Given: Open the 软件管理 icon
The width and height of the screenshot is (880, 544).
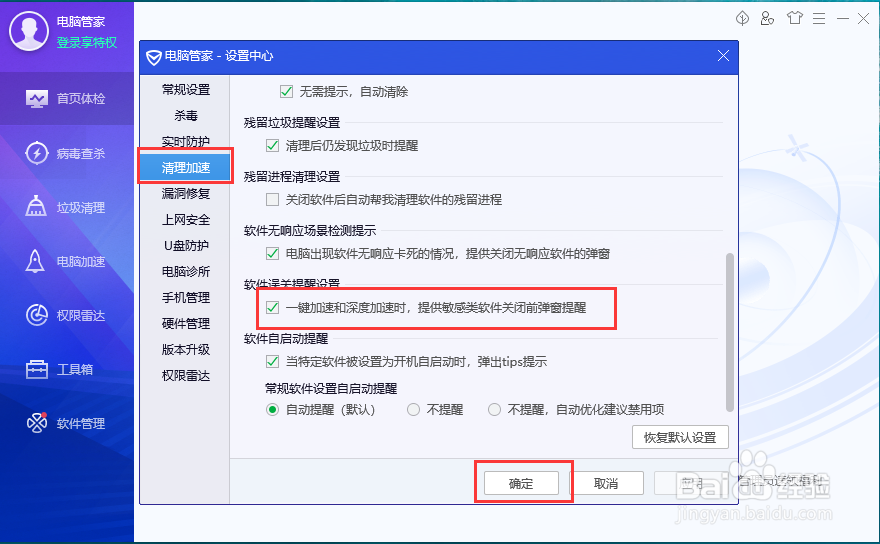Looking at the screenshot, I should 36,423.
